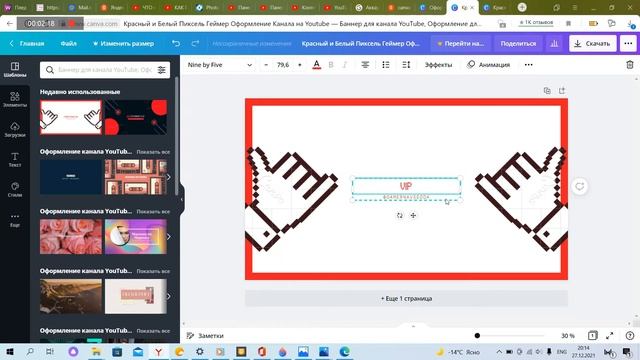The height and width of the screenshot is (360, 640).
Task: Go back to Home (Главная)
Action: (27, 43)
